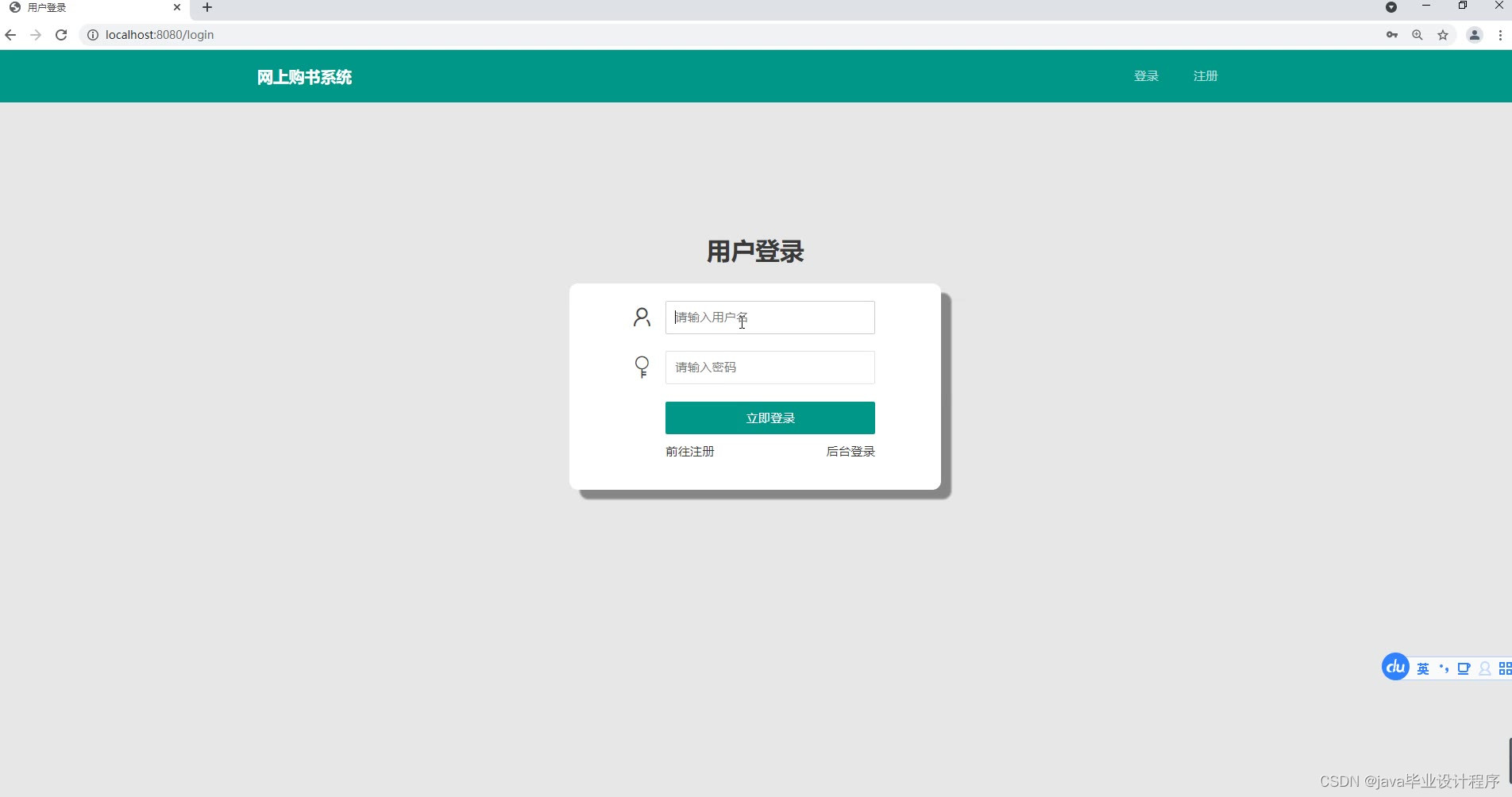This screenshot has height=797, width=1512.
Task: Click the browser forward arrow
Action: pos(36,35)
